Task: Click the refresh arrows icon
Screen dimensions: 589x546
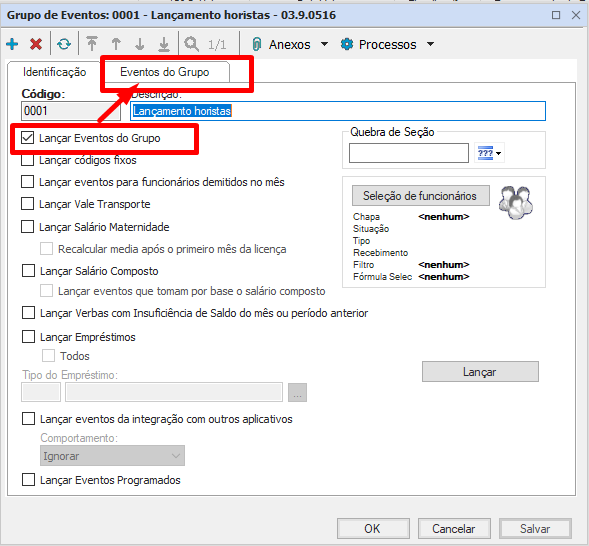Action: [64, 44]
